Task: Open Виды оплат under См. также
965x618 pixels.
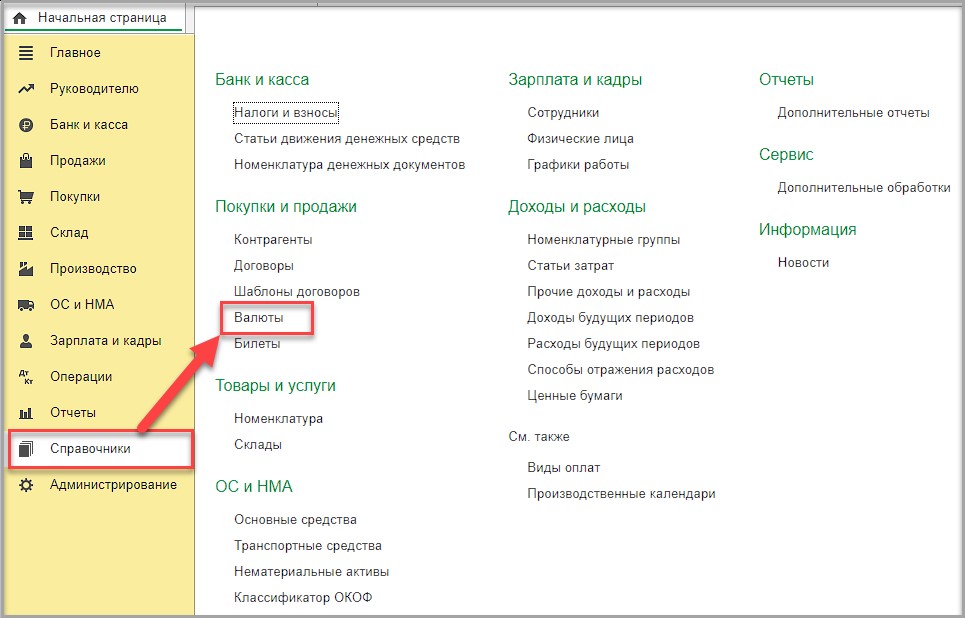Action: click(563, 468)
